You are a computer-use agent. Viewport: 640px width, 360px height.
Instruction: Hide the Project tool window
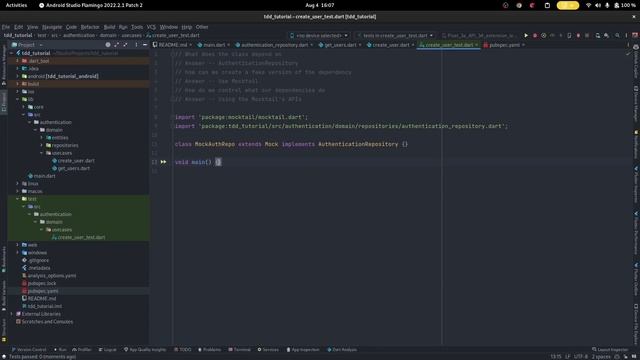145,45
